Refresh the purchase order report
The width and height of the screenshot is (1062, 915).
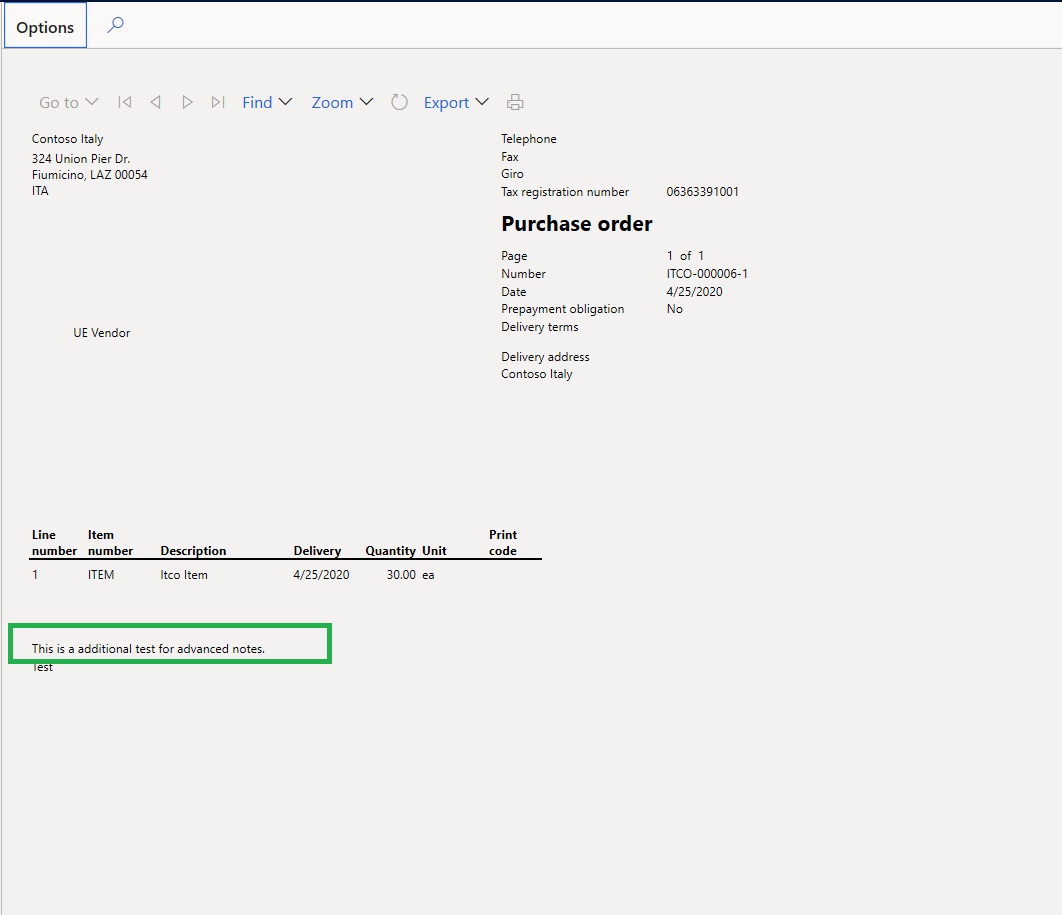399,102
